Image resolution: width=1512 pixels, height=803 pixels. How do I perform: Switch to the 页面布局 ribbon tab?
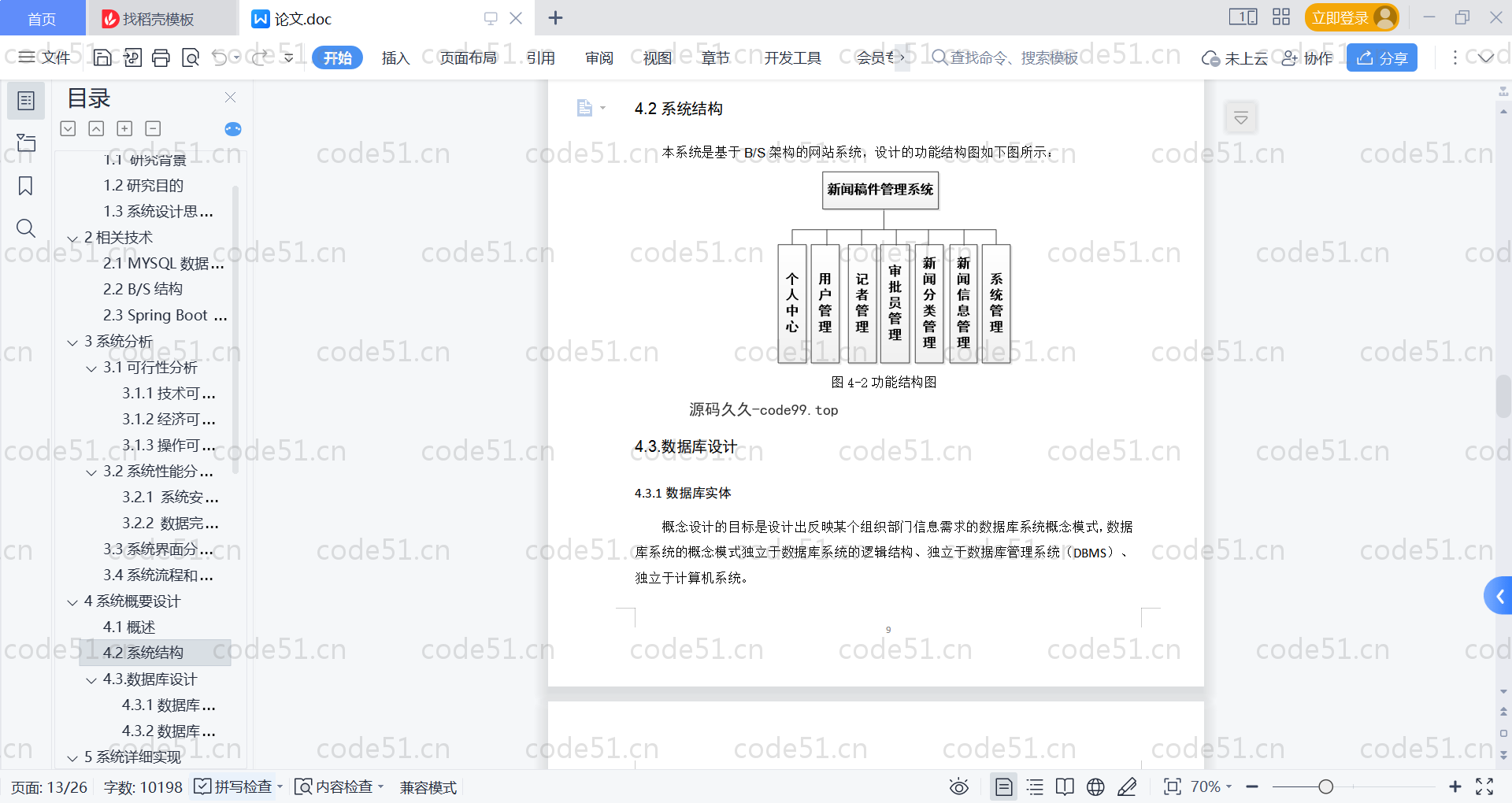tap(468, 57)
